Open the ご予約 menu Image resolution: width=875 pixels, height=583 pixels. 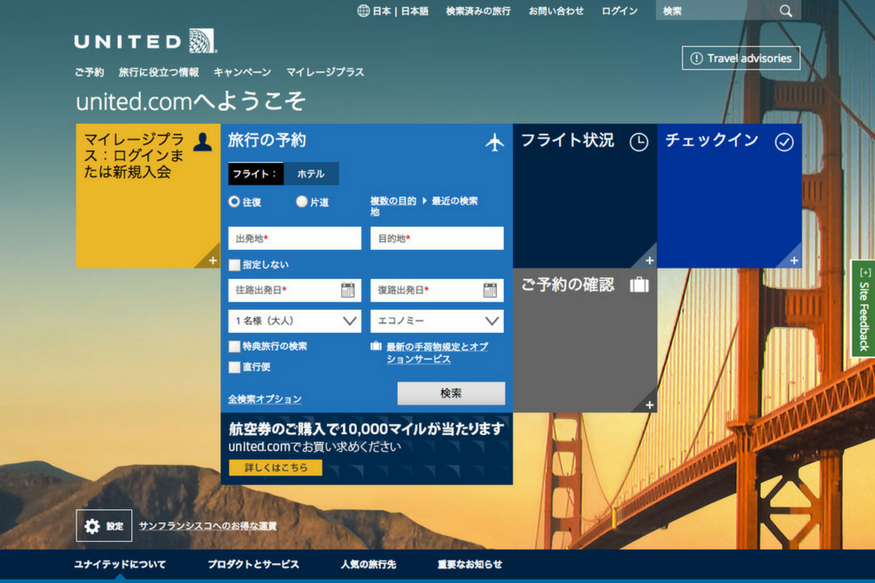tap(89, 72)
